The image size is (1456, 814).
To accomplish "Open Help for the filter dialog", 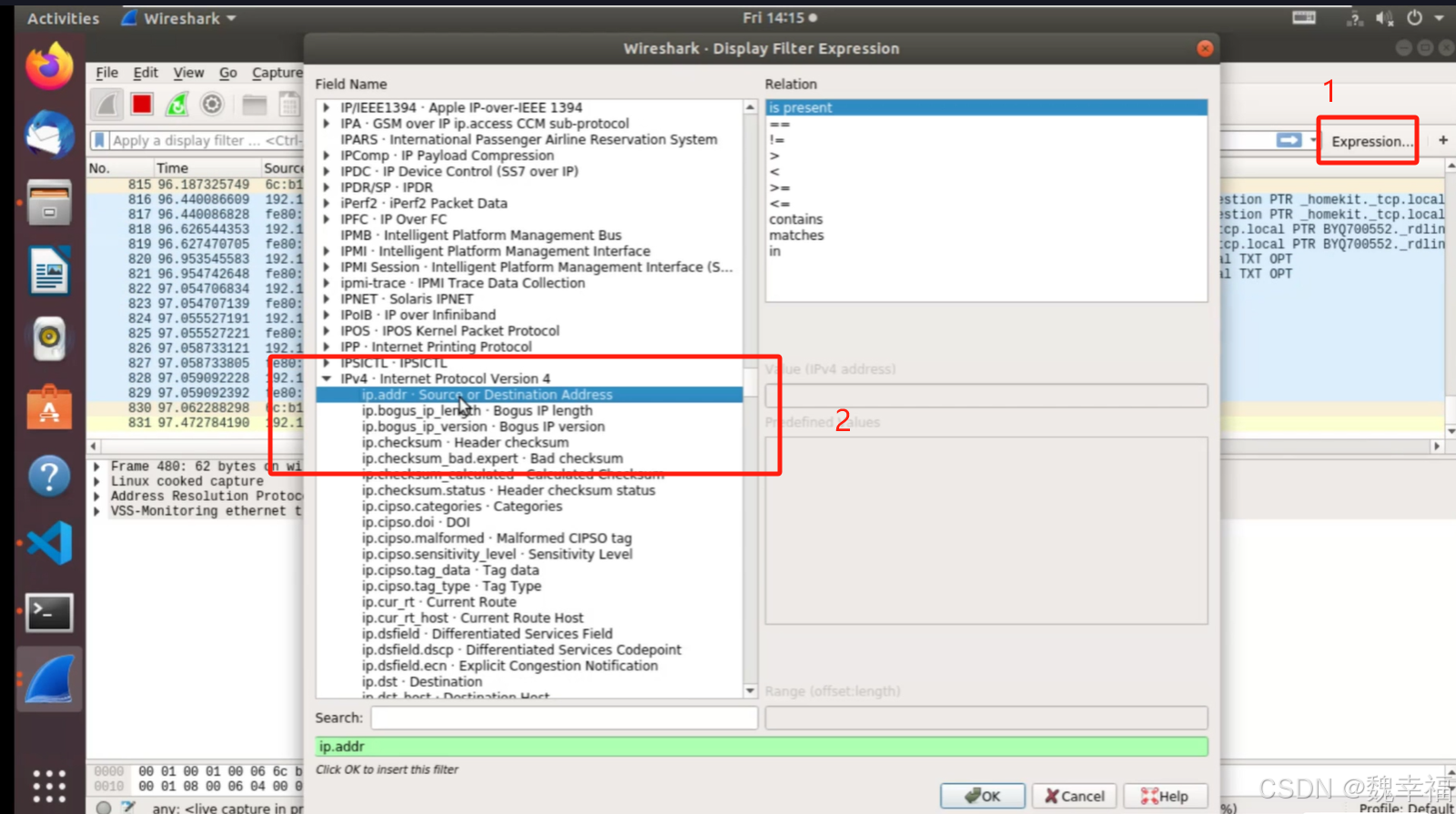I will tap(1165, 796).
